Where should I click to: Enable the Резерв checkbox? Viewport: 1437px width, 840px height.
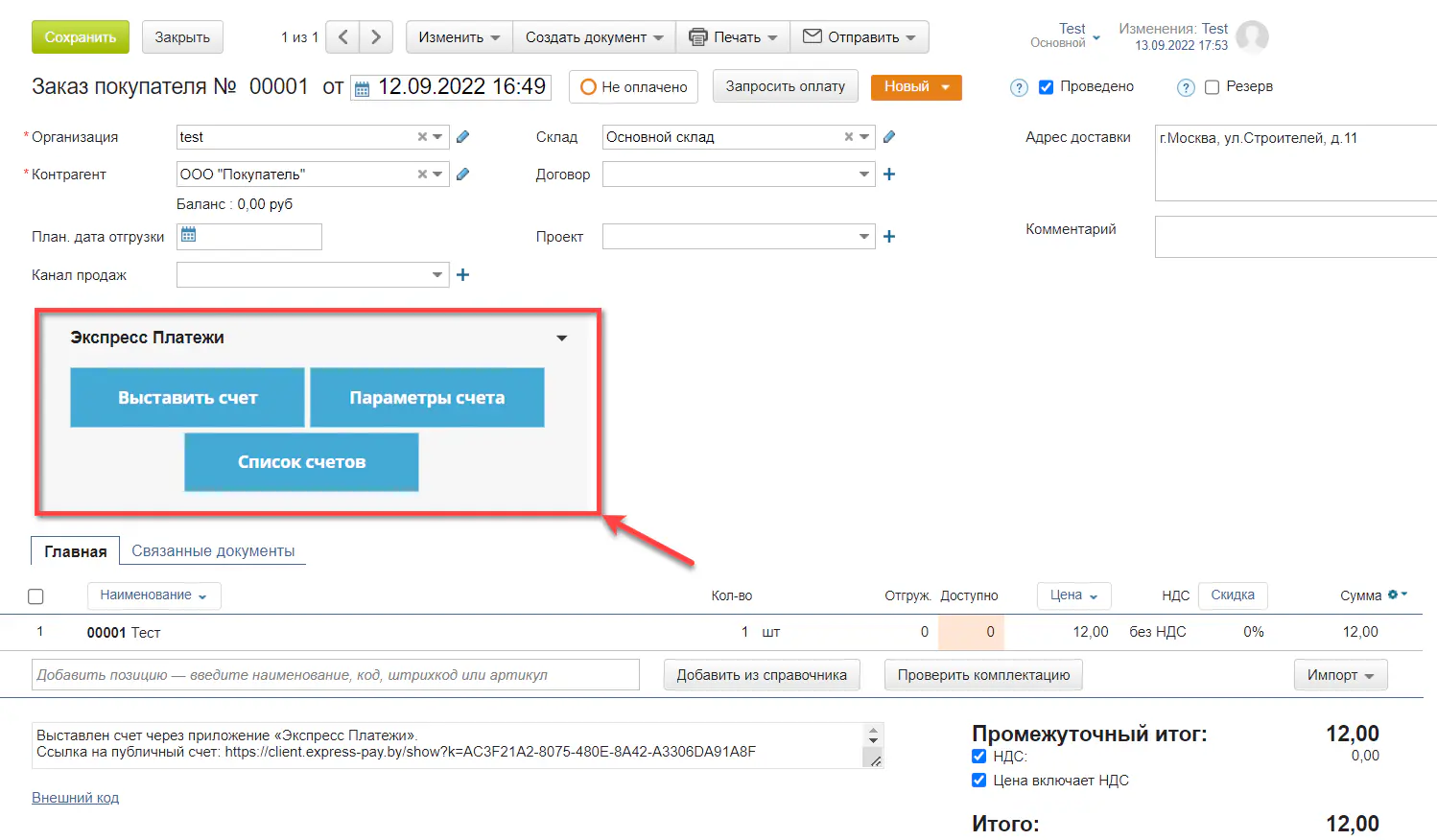click(x=1212, y=87)
